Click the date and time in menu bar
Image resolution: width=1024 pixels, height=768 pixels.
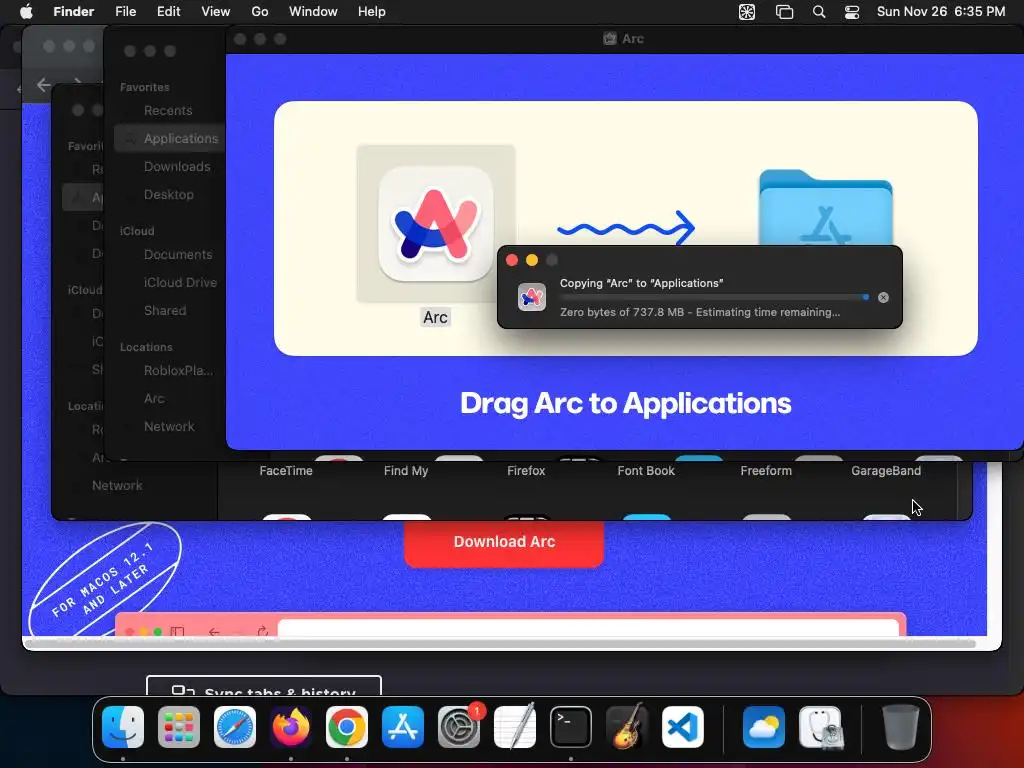point(941,12)
